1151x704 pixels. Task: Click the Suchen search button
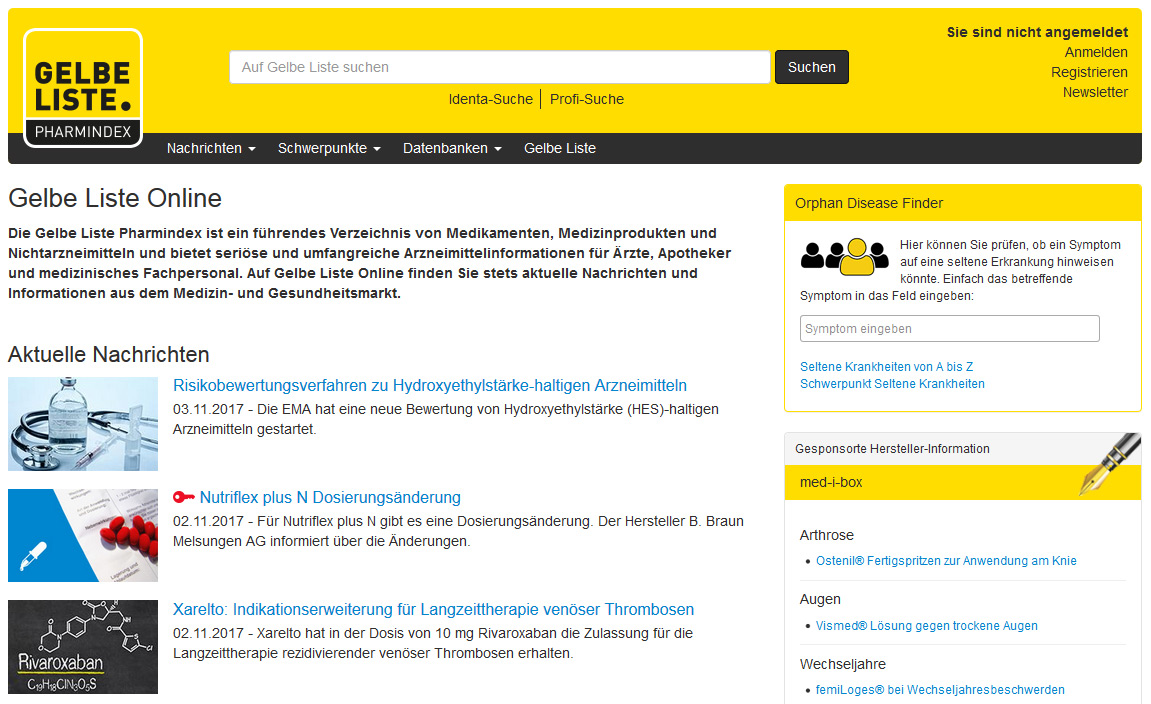pos(812,67)
